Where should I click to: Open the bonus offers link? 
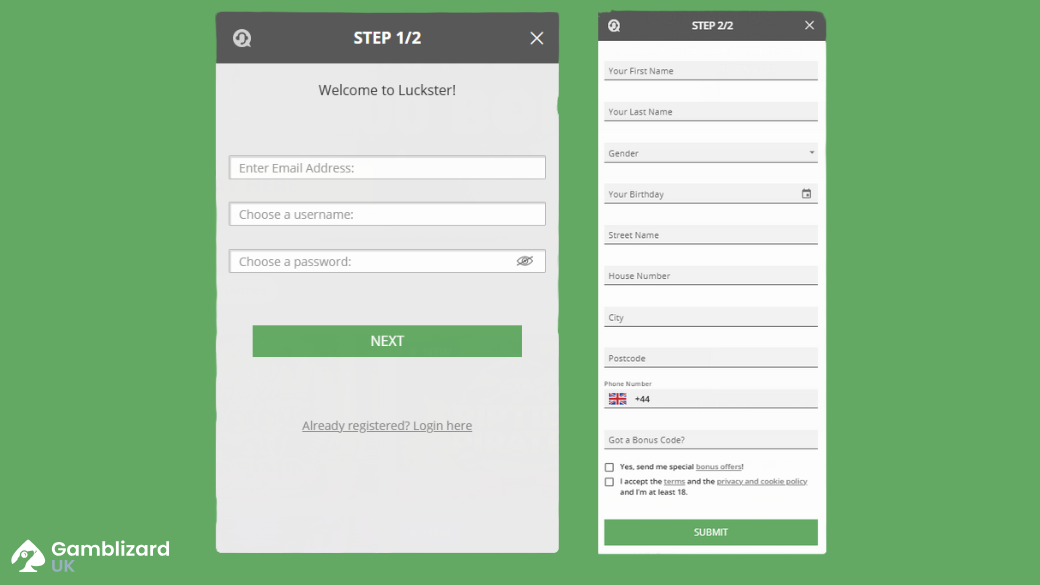(x=718, y=467)
